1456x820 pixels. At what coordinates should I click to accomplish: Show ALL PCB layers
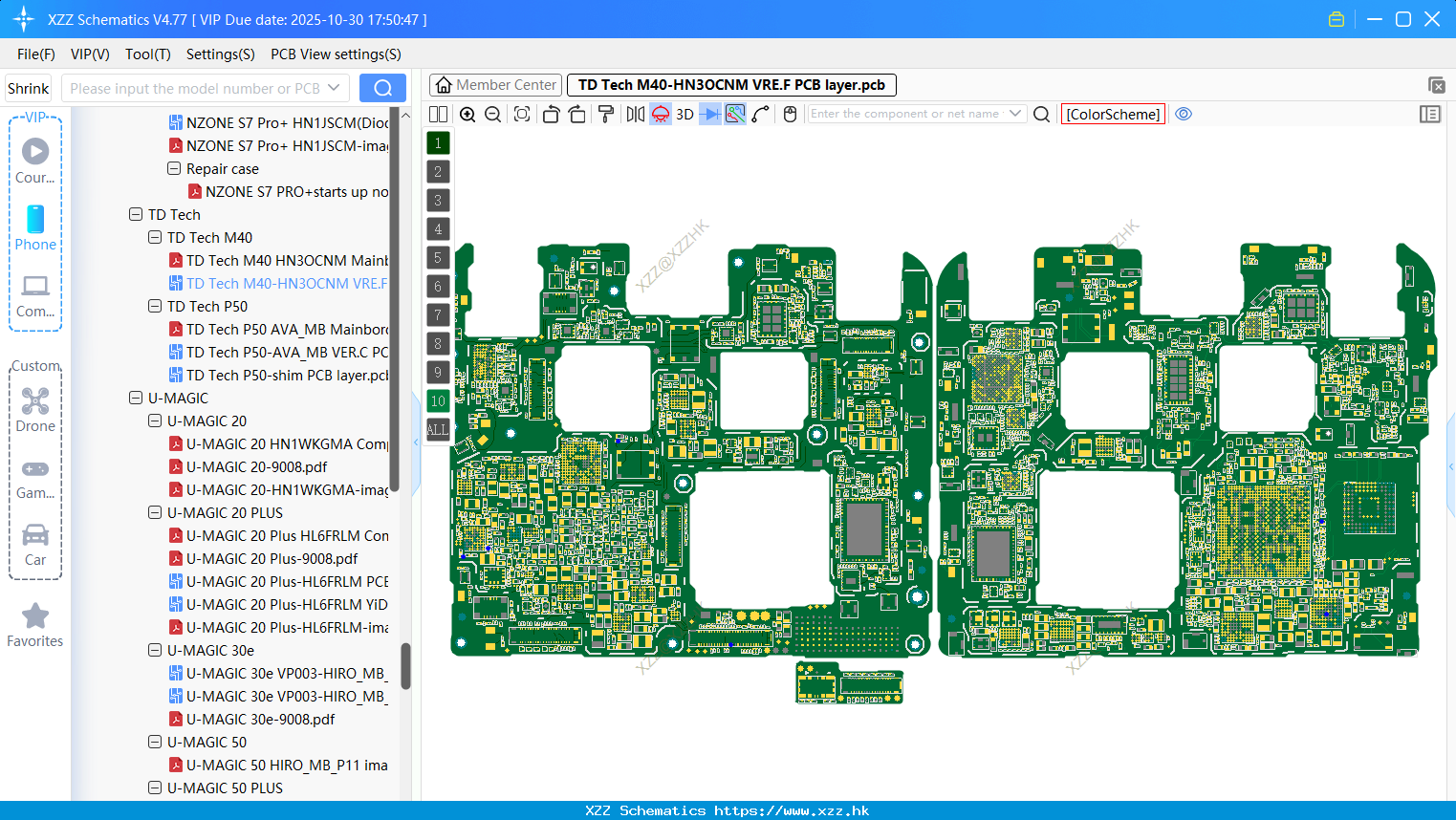point(438,429)
